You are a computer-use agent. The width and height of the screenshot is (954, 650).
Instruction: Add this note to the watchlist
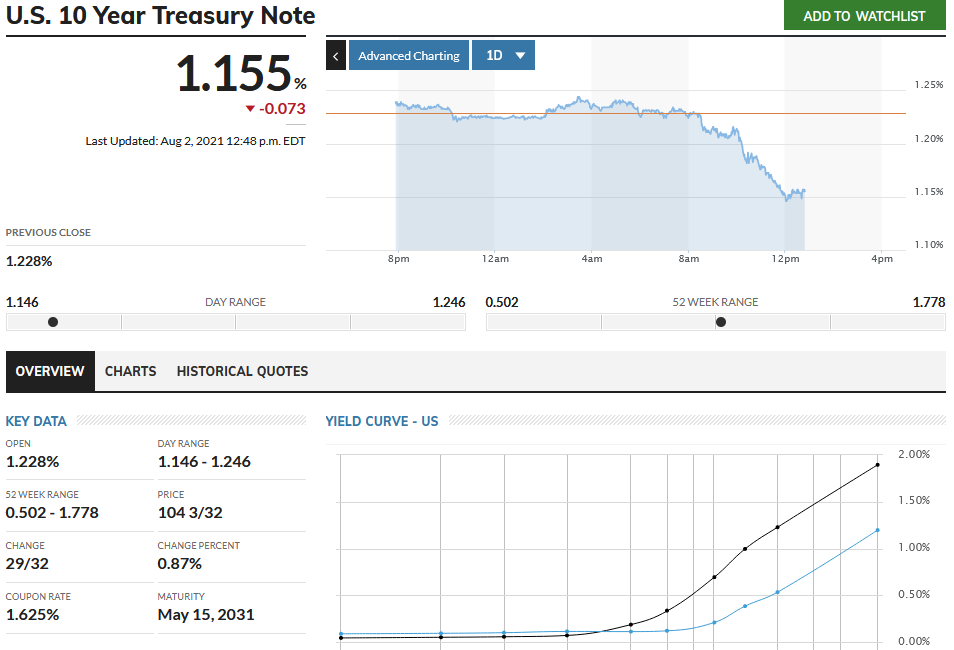(865, 16)
